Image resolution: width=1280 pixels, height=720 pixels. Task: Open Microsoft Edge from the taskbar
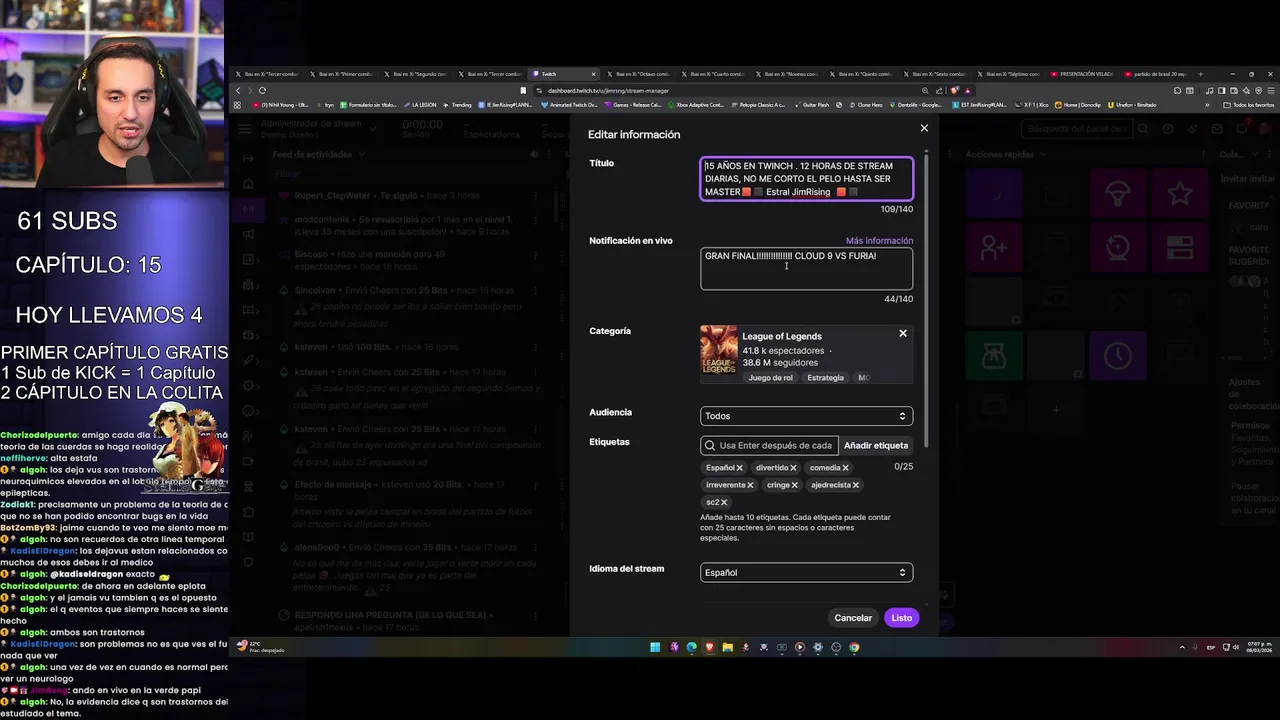[x=691, y=647]
